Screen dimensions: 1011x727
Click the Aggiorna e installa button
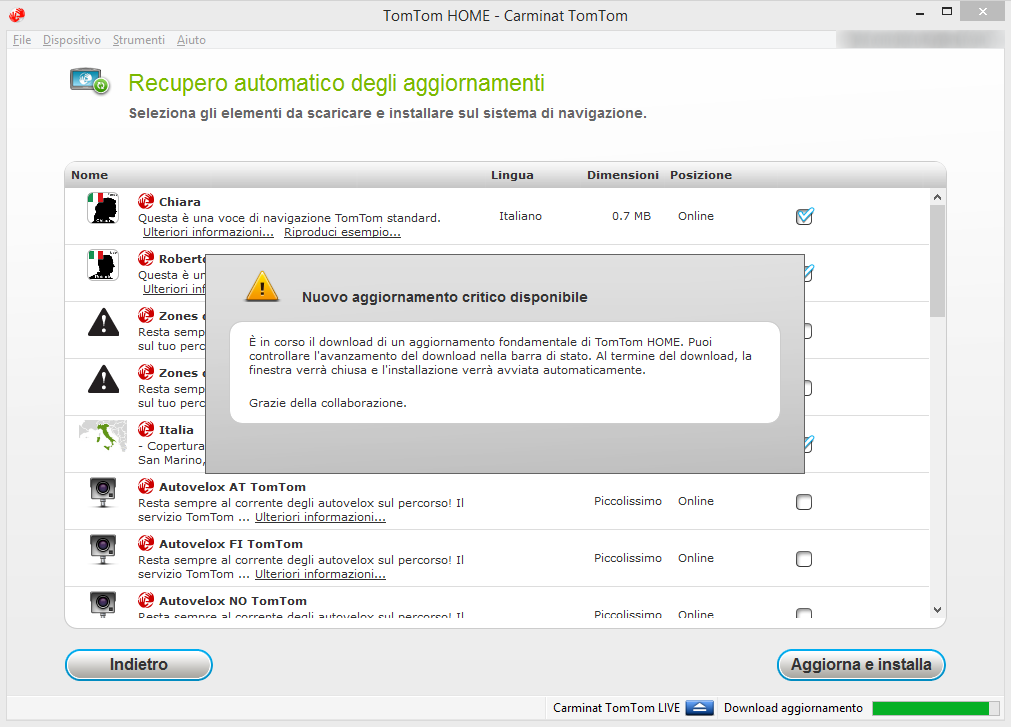tap(861, 664)
